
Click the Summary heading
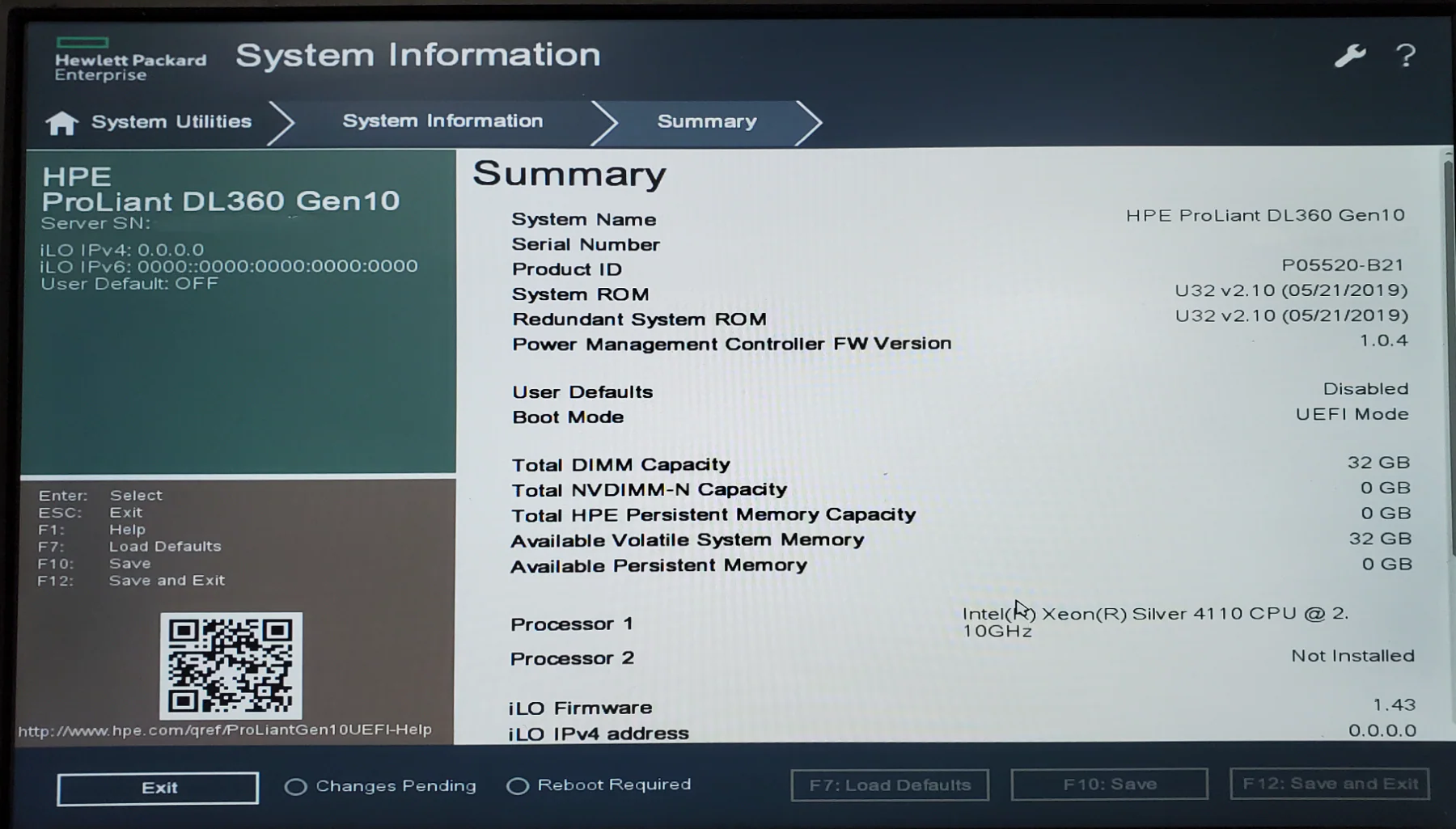click(569, 174)
